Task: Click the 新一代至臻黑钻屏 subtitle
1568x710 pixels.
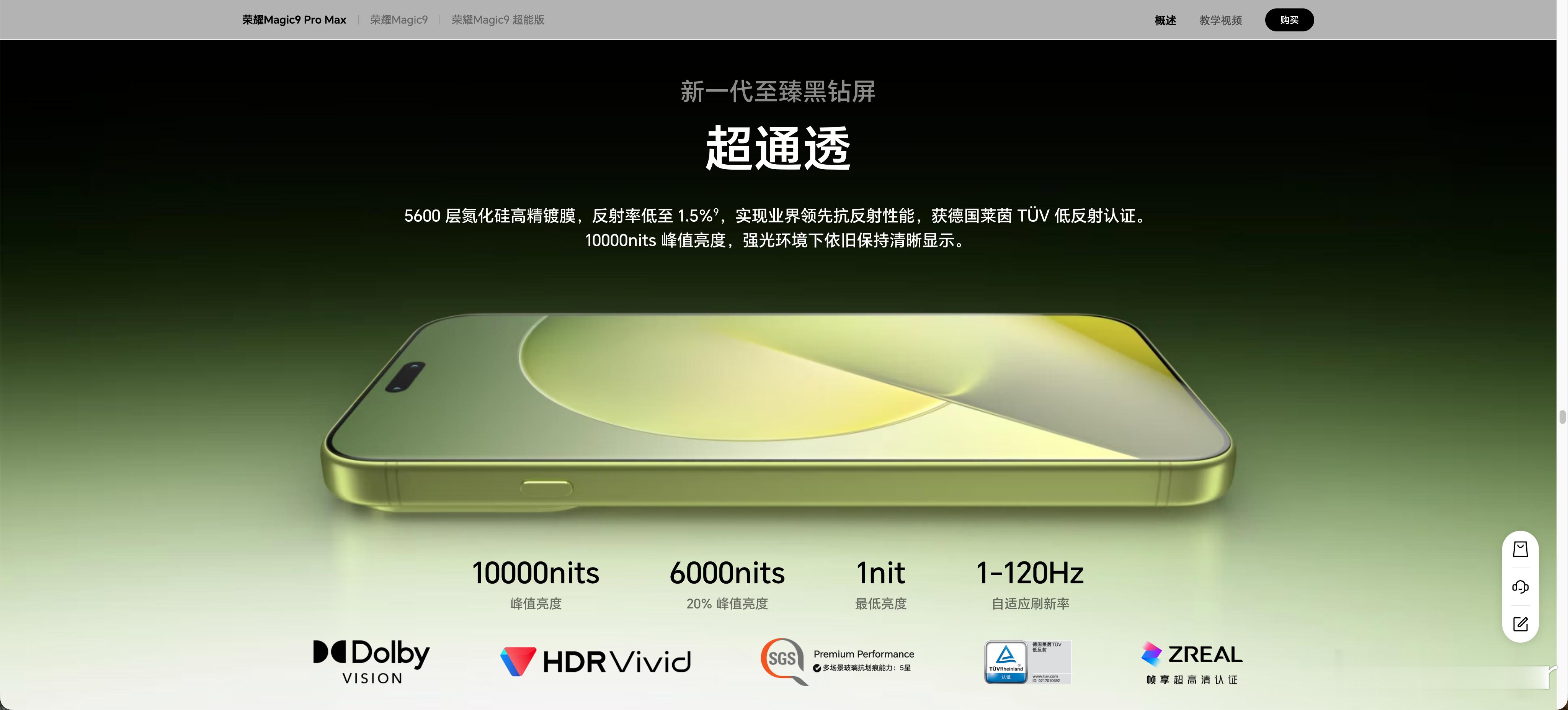Action: (778, 92)
